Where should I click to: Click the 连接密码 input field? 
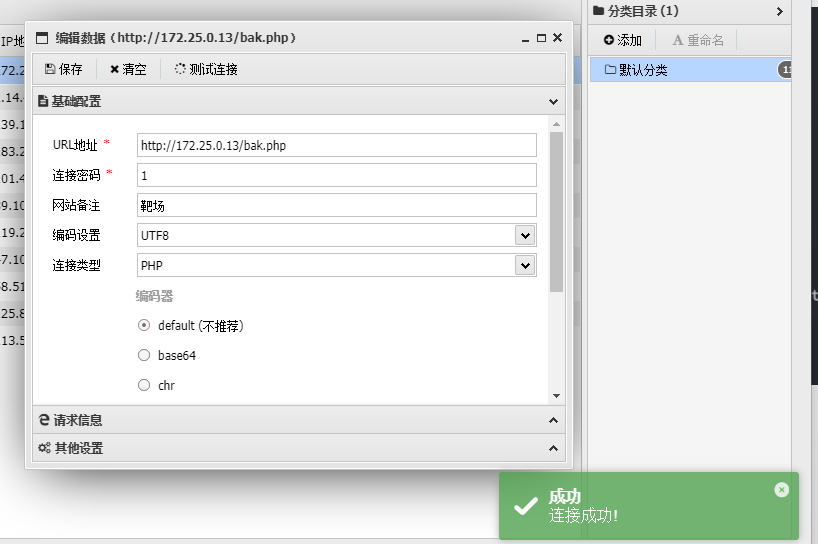click(336, 175)
